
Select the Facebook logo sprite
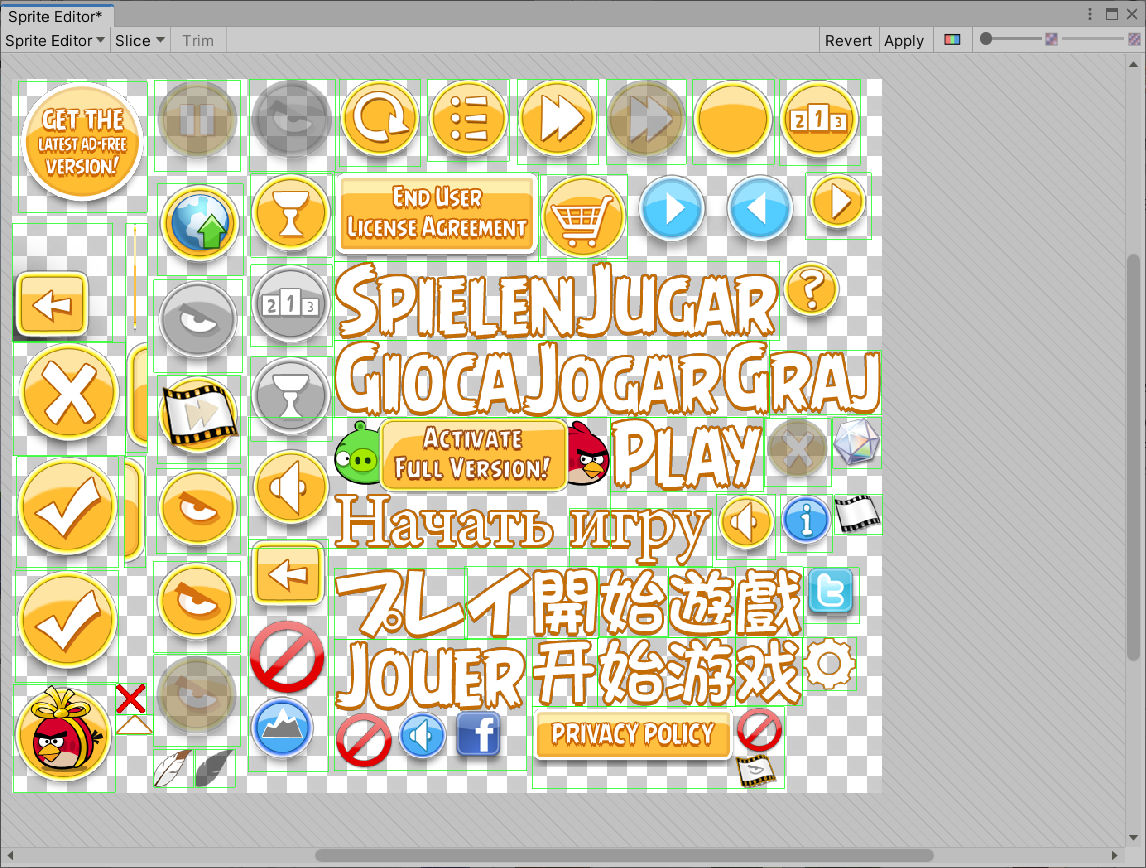(479, 734)
